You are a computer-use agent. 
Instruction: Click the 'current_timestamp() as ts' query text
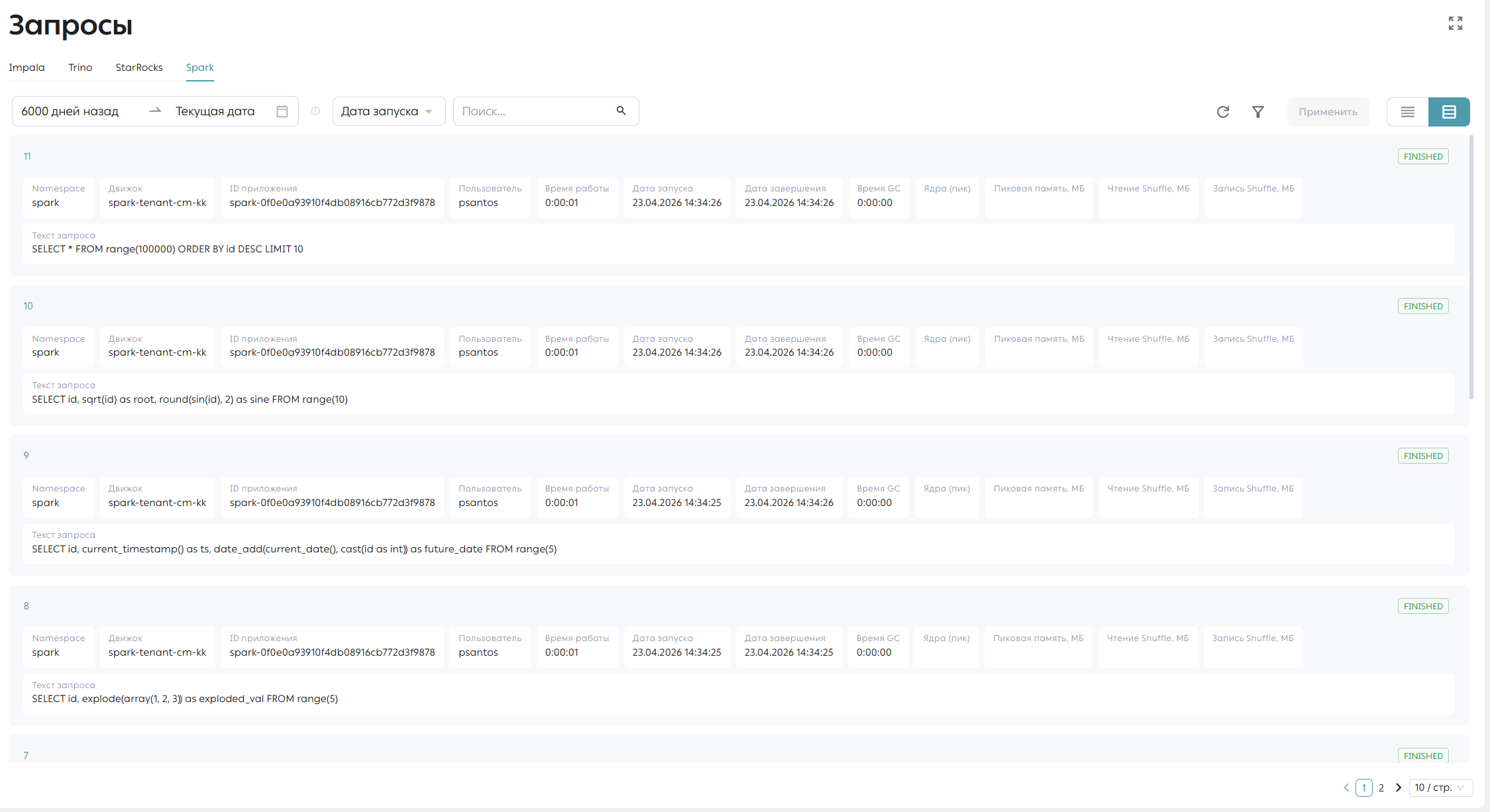146,549
